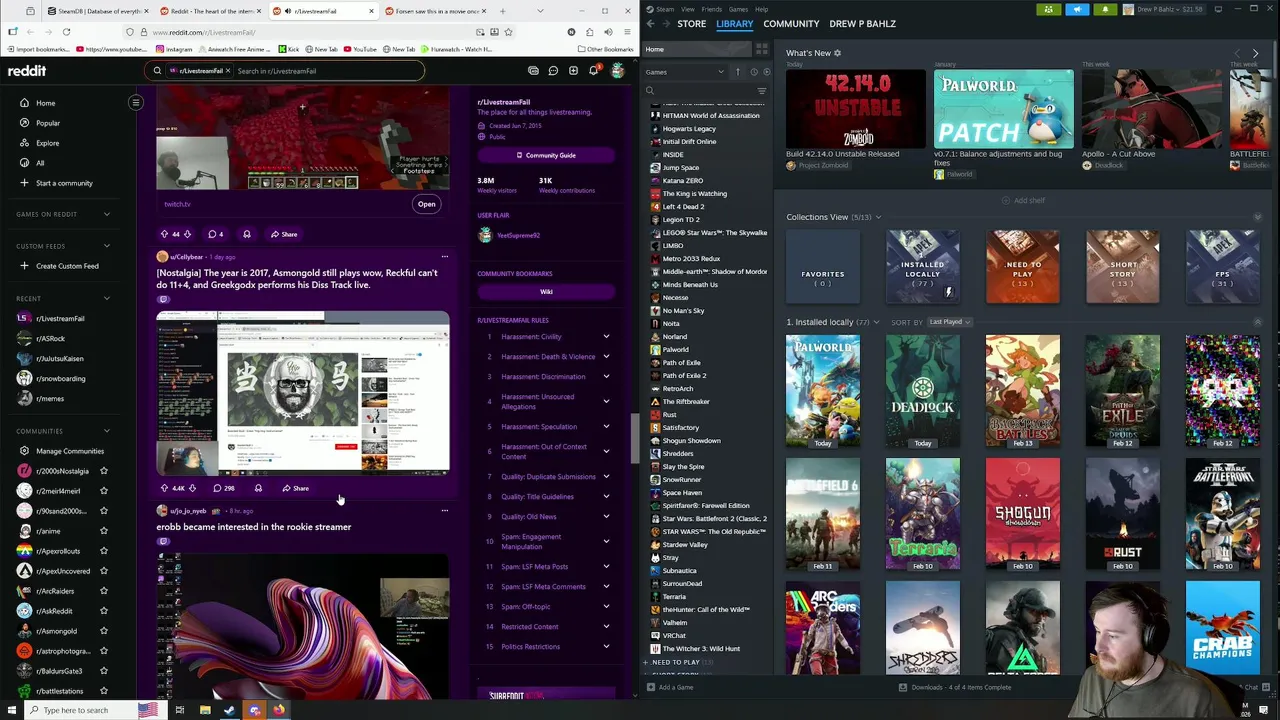The height and width of the screenshot is (720, 1280).
Task: Click Steam library recent clock filter icon
Action: click(754, 72)
